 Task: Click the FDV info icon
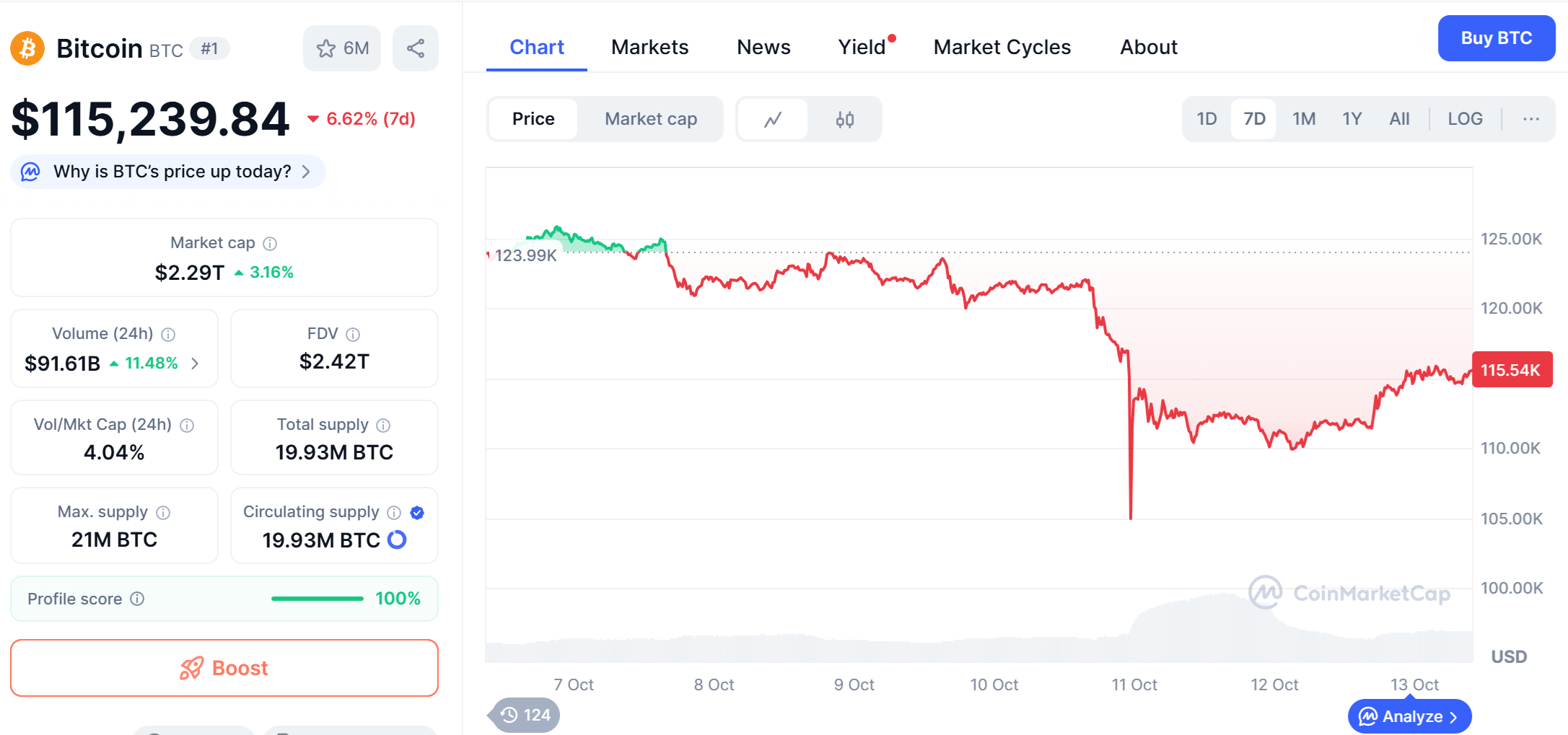[353, 334]
